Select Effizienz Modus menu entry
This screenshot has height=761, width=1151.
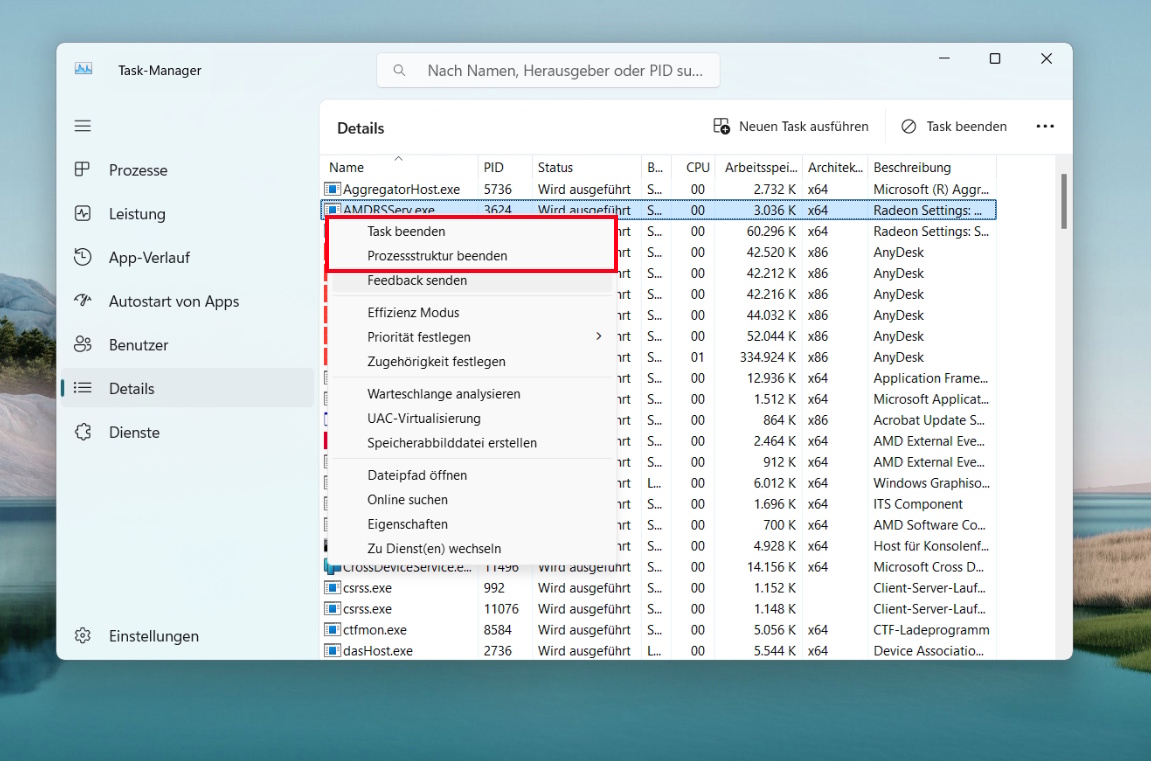[471, 312]
